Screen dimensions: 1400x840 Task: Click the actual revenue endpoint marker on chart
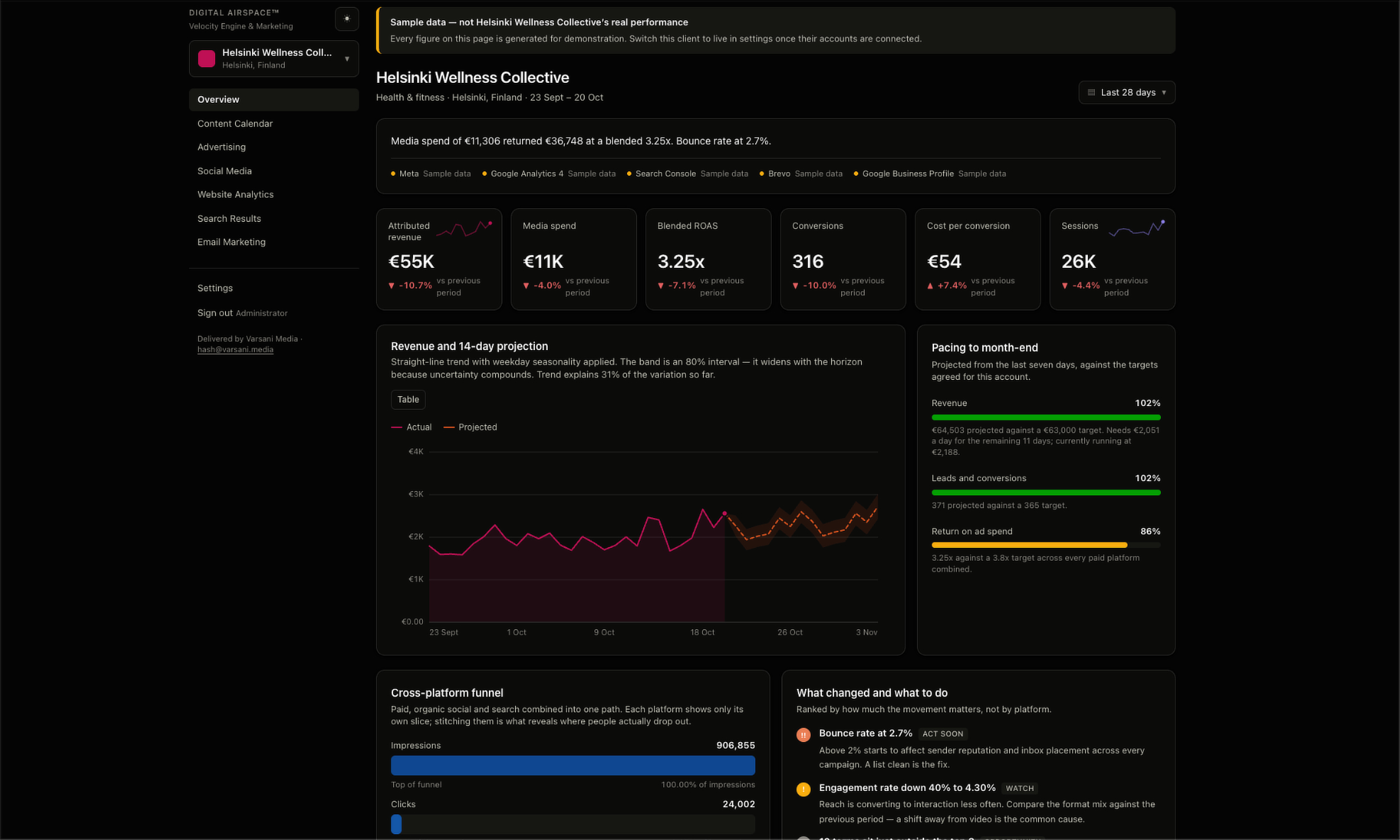(724, 513)
